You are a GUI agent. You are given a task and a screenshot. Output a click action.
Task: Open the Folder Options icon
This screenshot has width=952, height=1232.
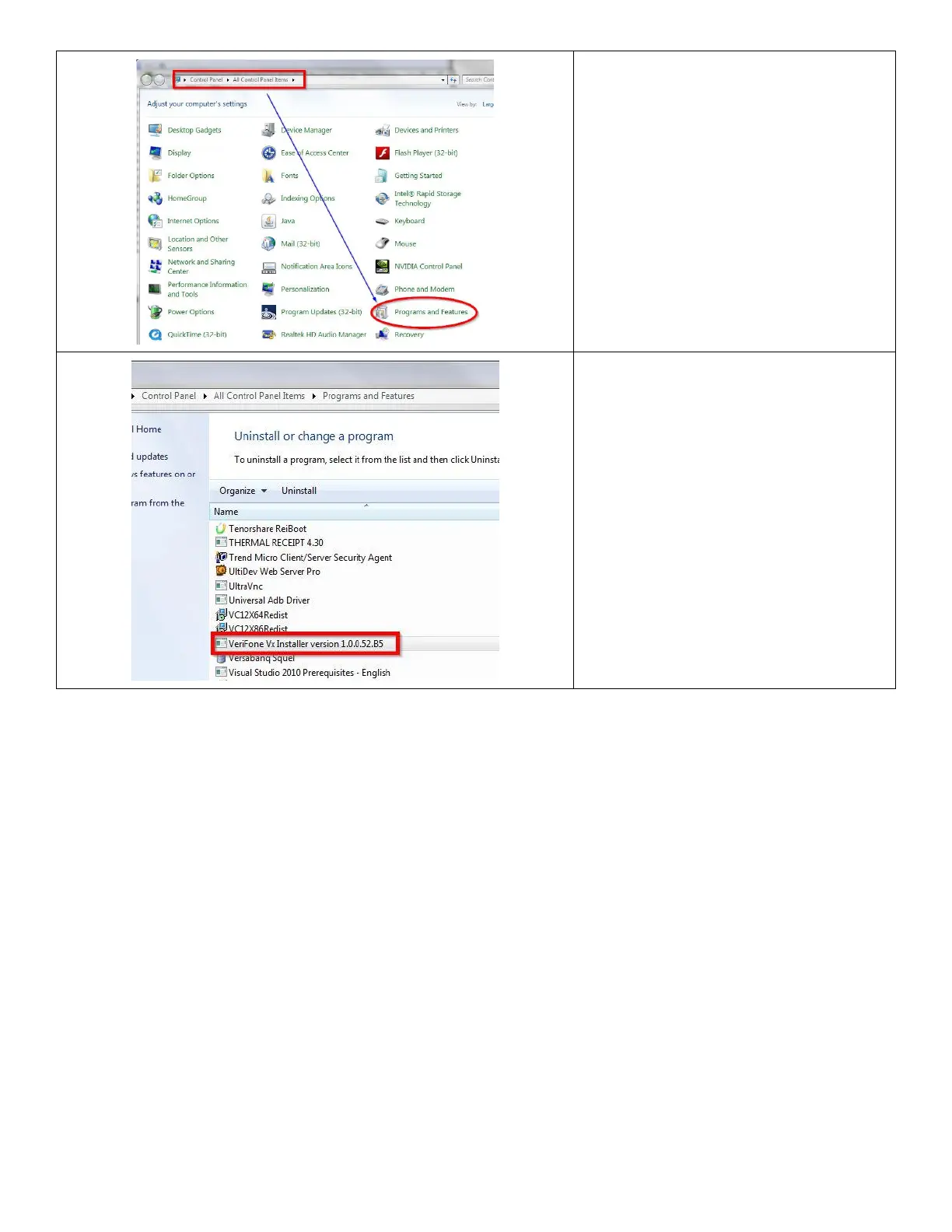156,175
